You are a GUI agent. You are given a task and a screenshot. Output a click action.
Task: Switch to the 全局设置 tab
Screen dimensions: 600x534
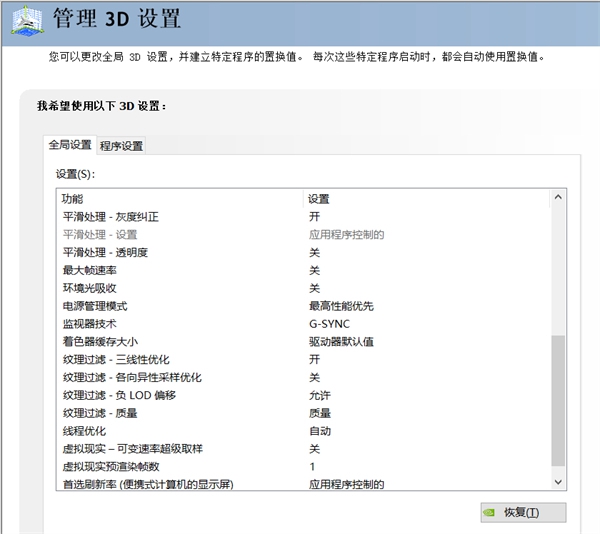[70, 145]
